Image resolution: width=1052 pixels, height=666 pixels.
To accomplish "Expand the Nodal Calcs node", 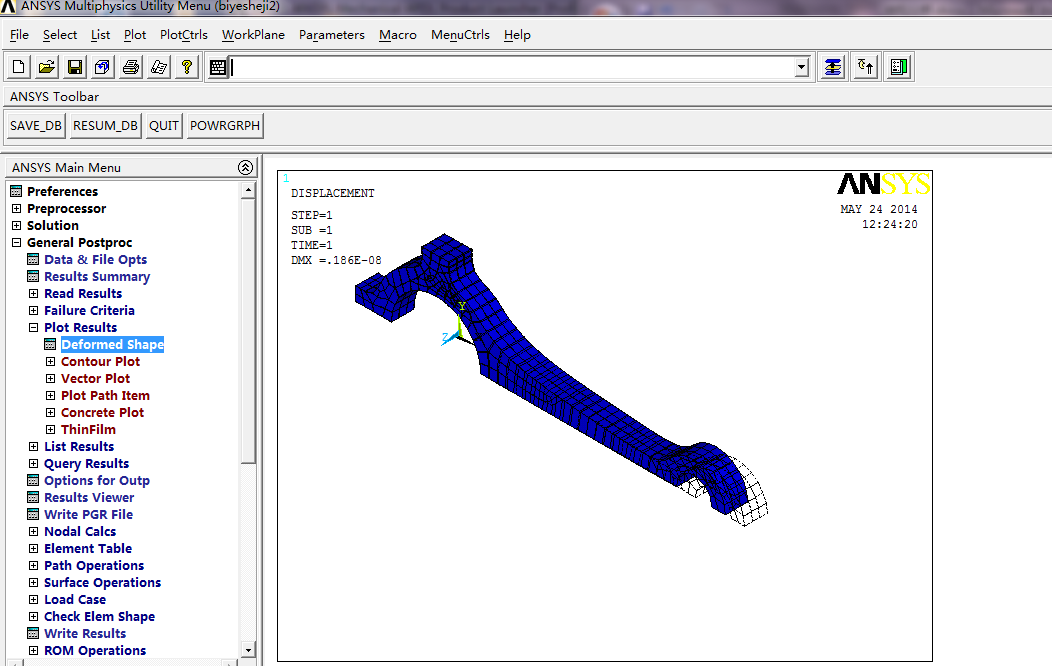I will [x=33, y=531].
